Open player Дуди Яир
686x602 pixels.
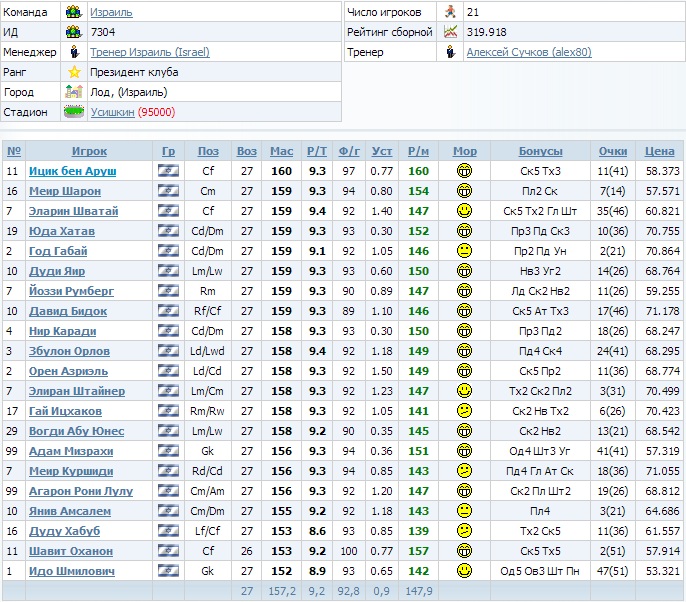coord(57,271)
